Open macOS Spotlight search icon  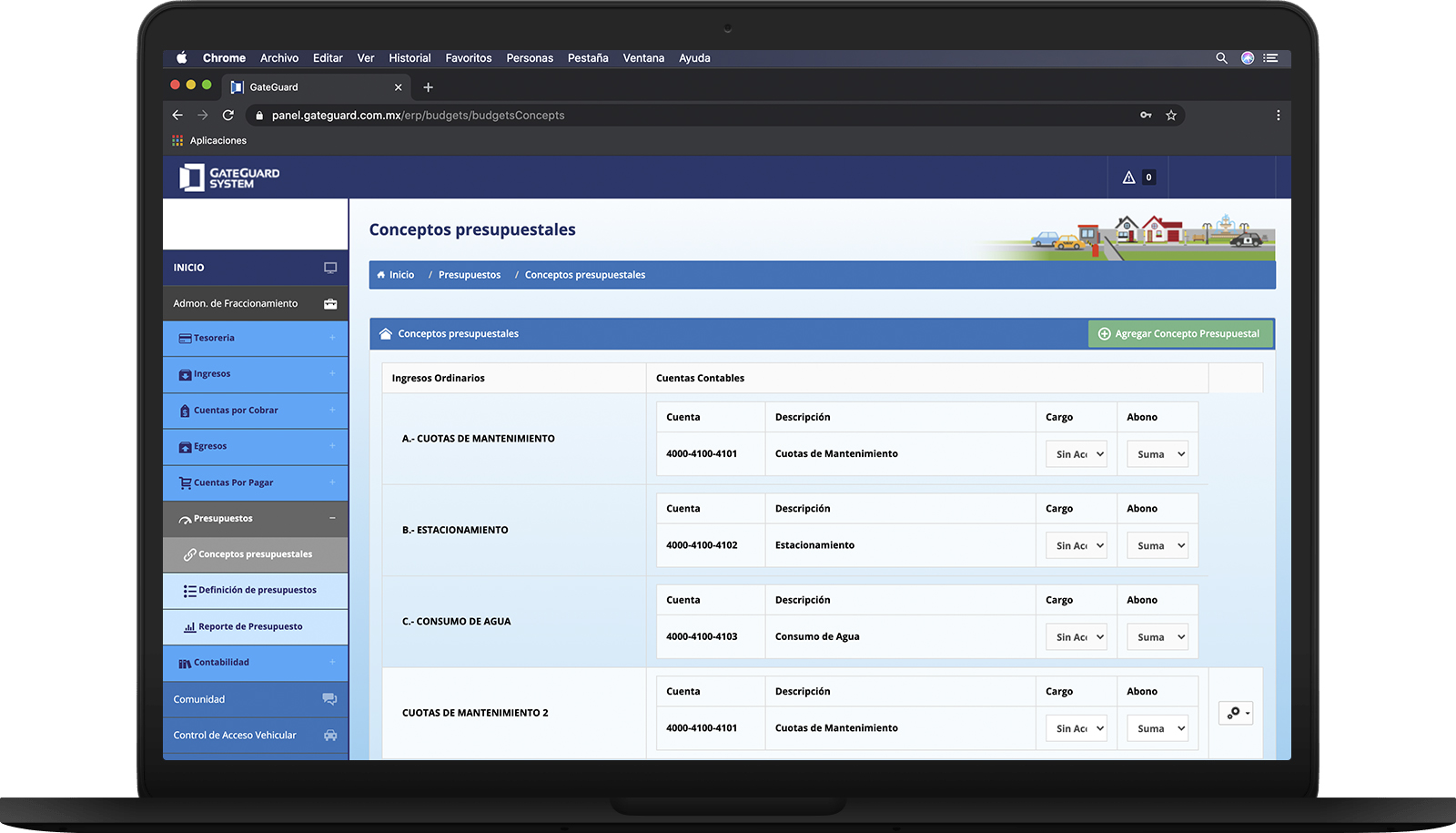(x=1221, y=58)
